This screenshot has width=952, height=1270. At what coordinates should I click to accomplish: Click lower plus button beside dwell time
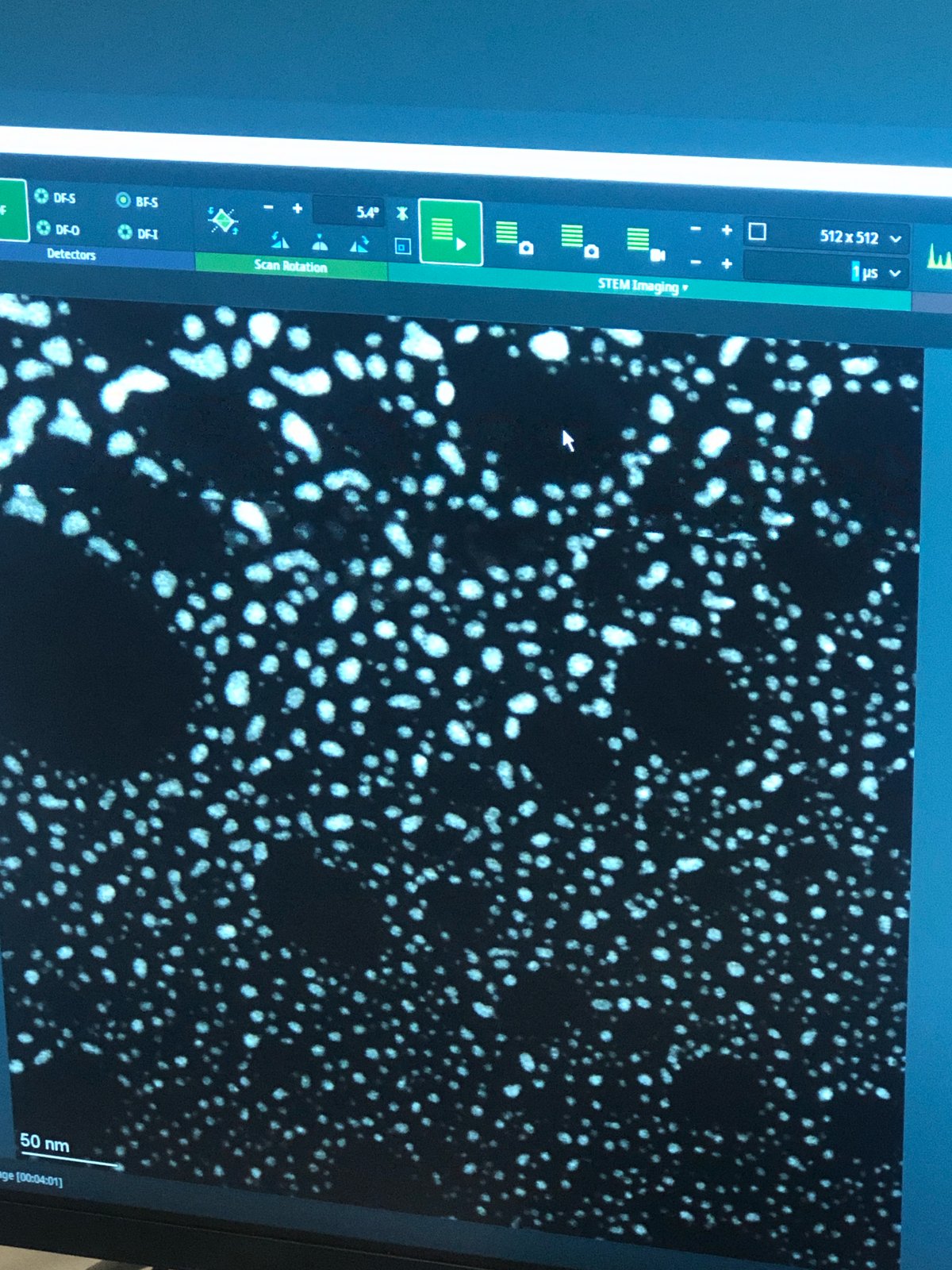coord(726,263)
